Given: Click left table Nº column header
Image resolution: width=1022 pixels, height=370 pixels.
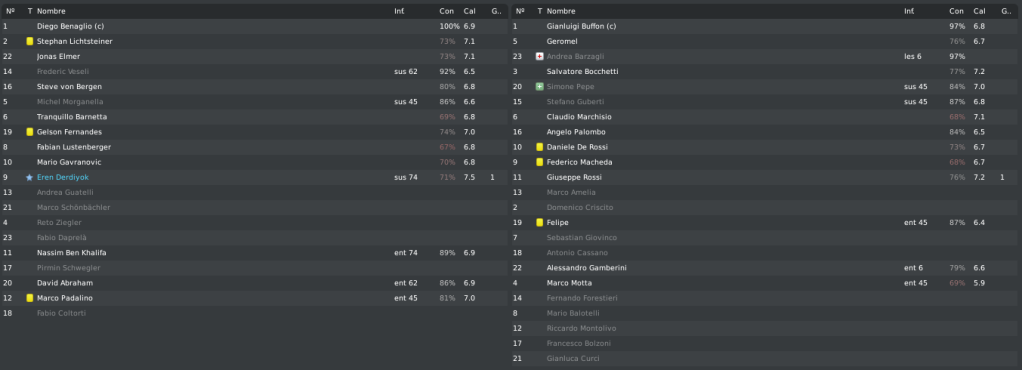Looking at the screenshot, I should pyautogui.click(x=10, y=11).
